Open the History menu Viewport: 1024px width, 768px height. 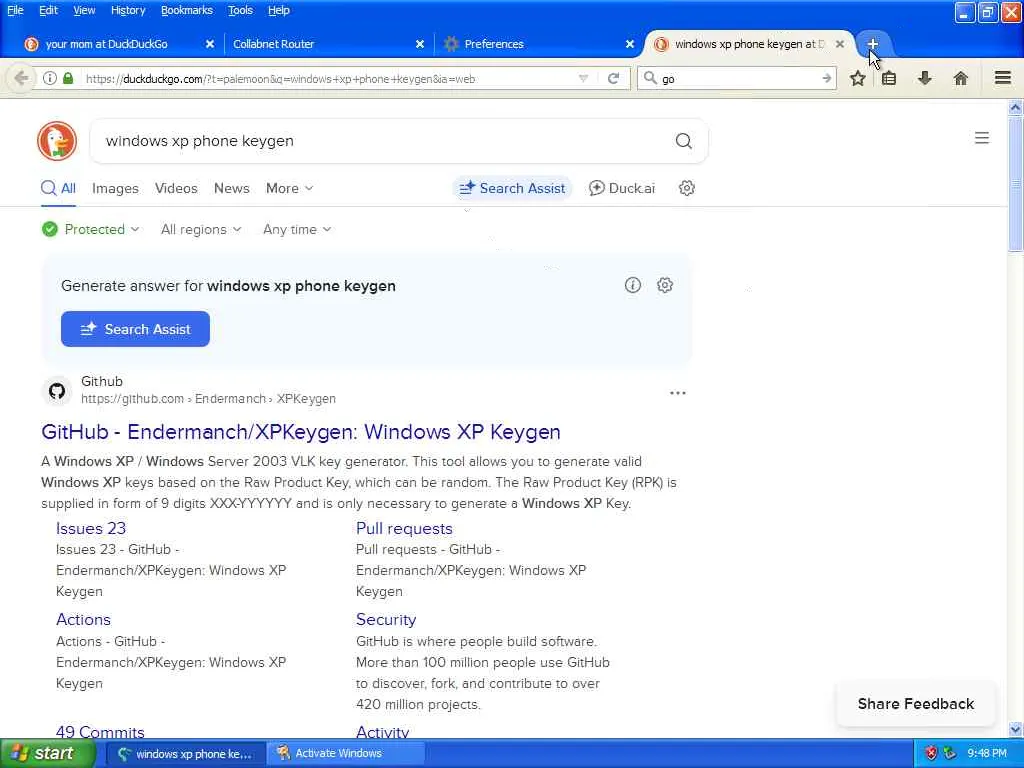click(x=127, y=10)
